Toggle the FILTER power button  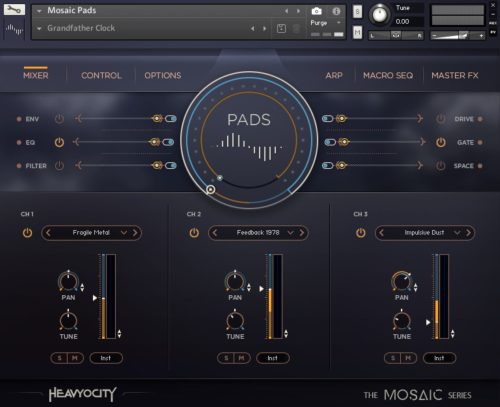click(x=59, y=166)
